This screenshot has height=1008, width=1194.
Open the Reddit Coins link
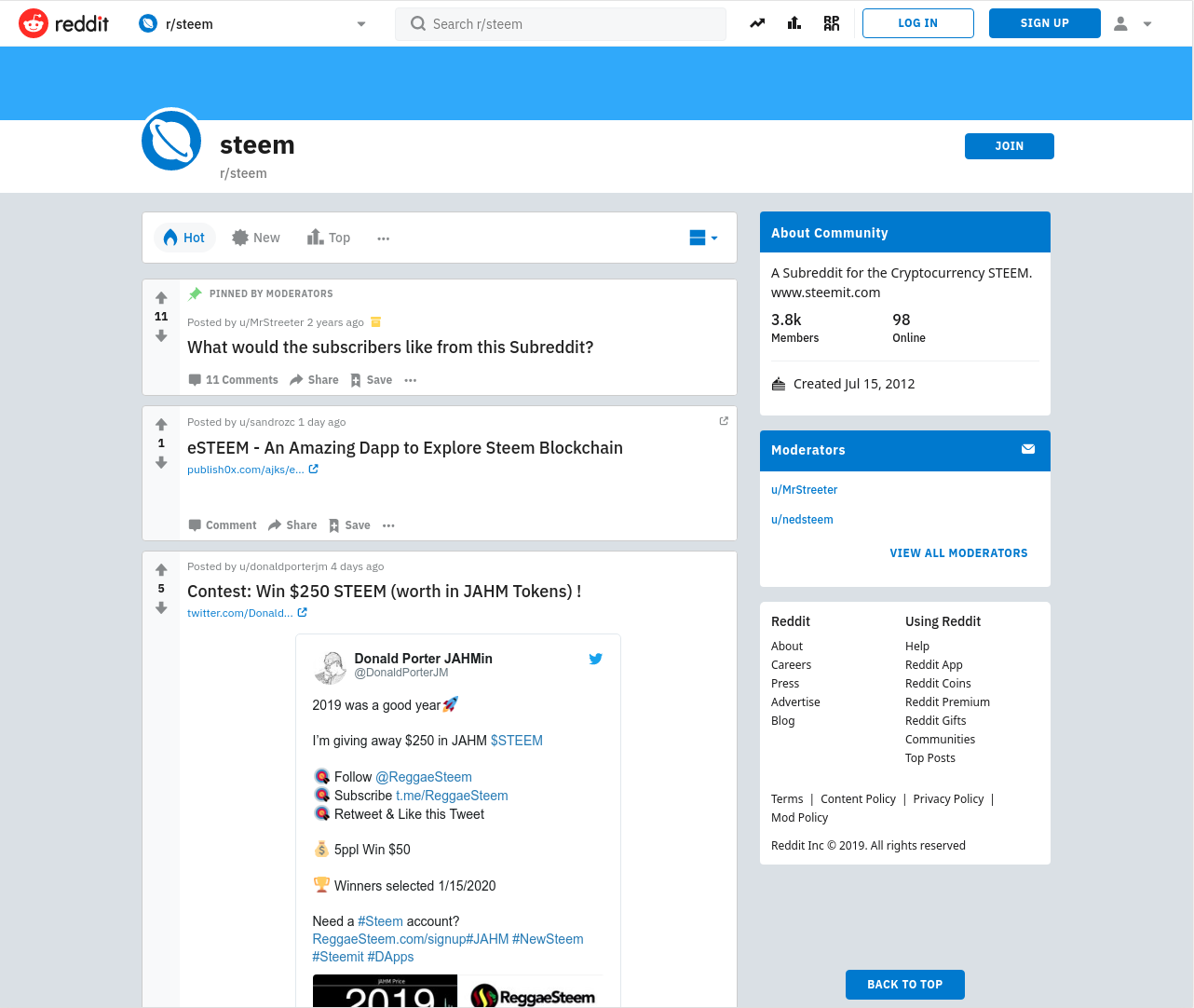[938, 684]
